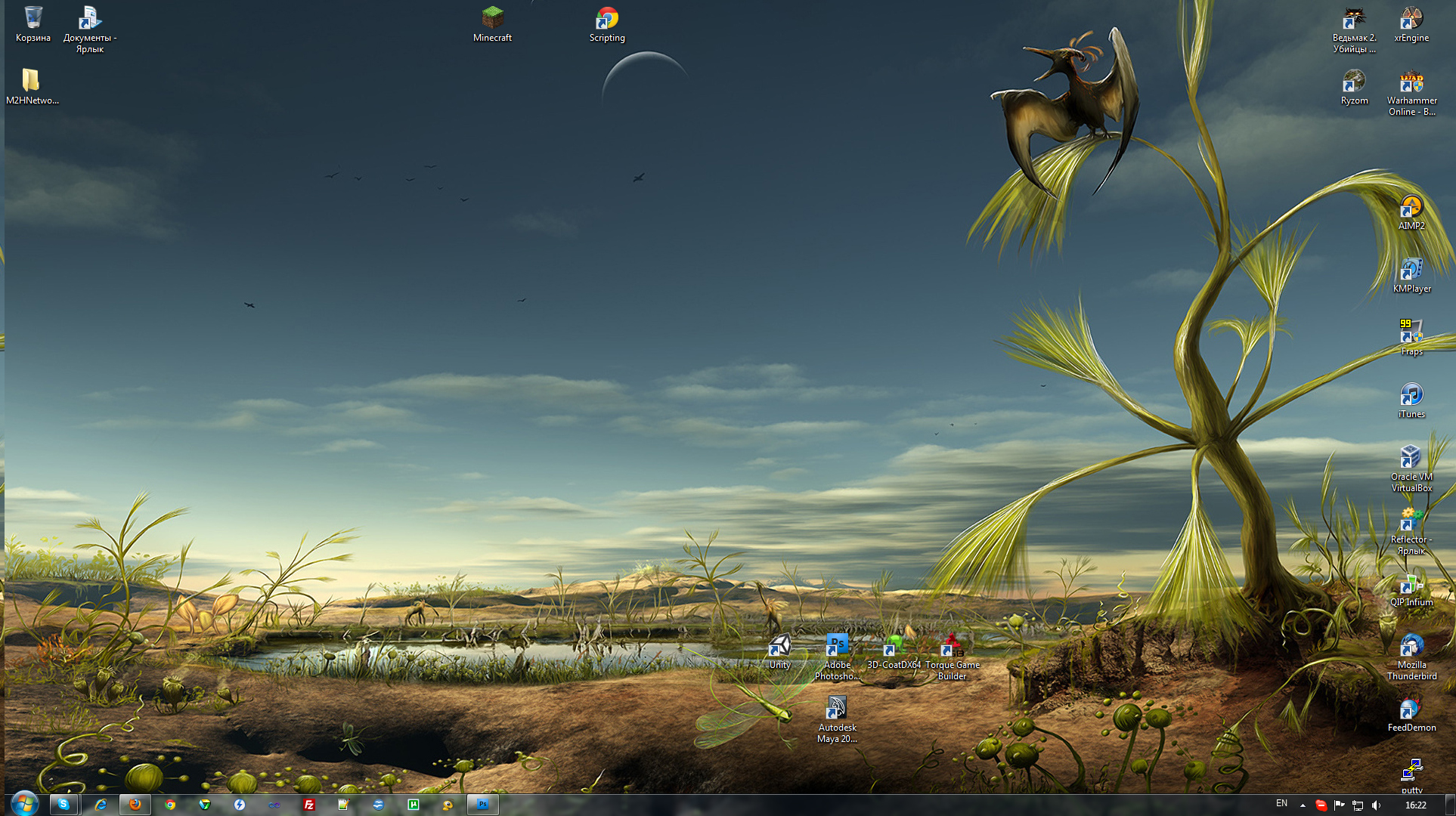Click the Mozilla Thunderbird desktop icon
The width and height of the screenshot is (1456, 816).
click(1411, 647)
